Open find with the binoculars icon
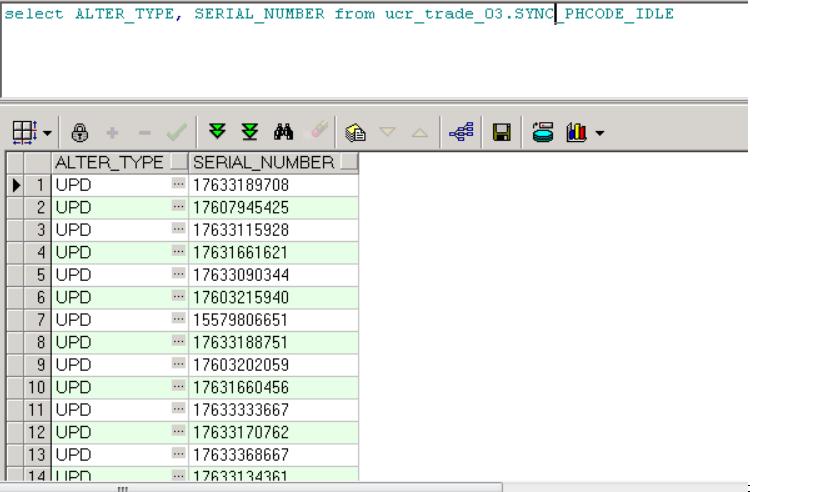The width and height of the screenshot is (821, 492). [x=283, y=132]
